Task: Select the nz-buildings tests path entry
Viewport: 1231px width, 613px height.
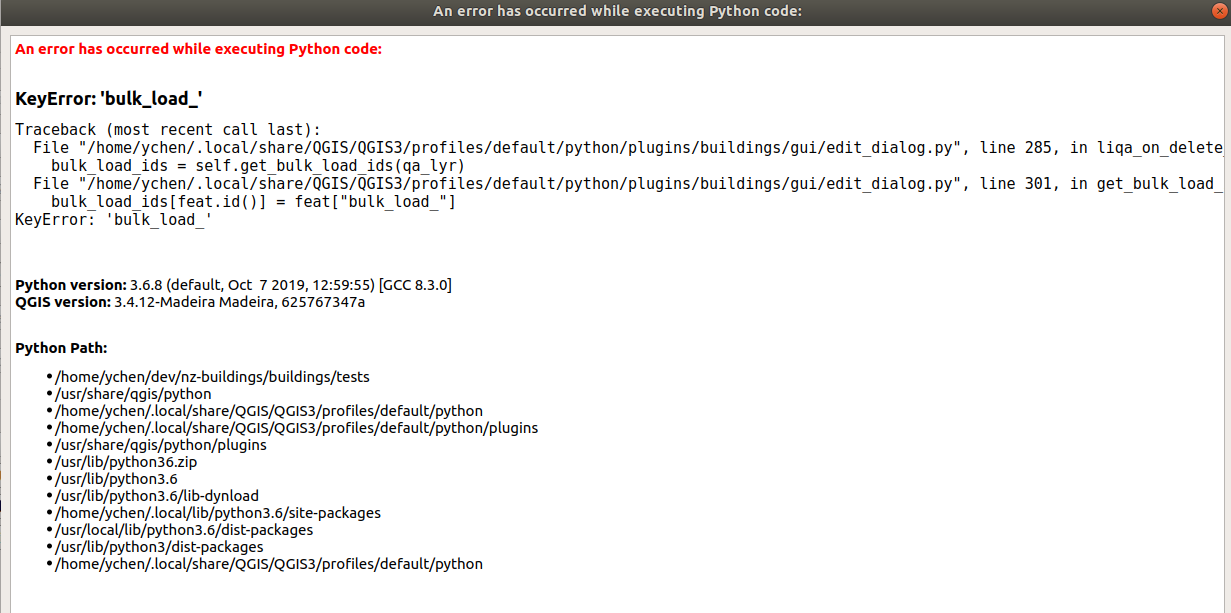Action: [x=213, y=377]
